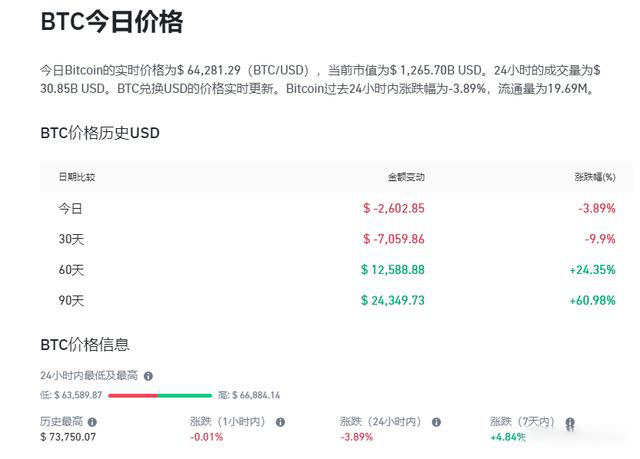
Task: Click info icon beside 涨跌（24小时内）
Action: pyautogui.click(x=436, y=422)
